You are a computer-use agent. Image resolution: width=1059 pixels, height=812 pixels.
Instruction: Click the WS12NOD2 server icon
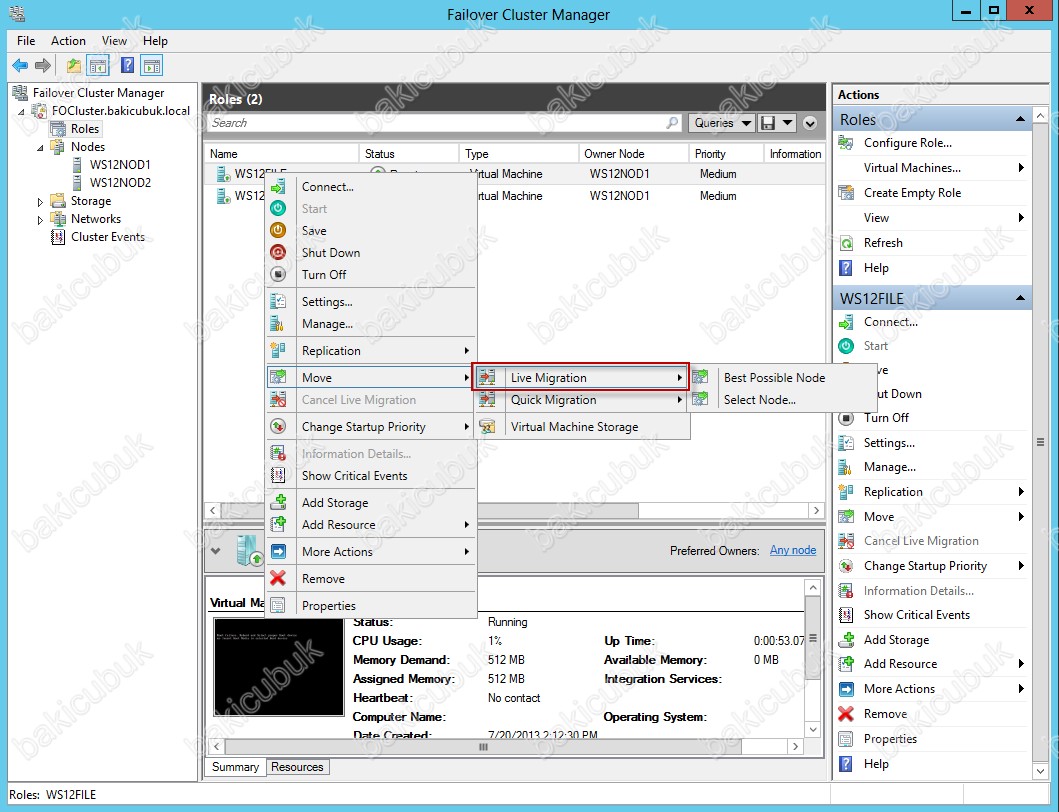(x=77, y=182)
